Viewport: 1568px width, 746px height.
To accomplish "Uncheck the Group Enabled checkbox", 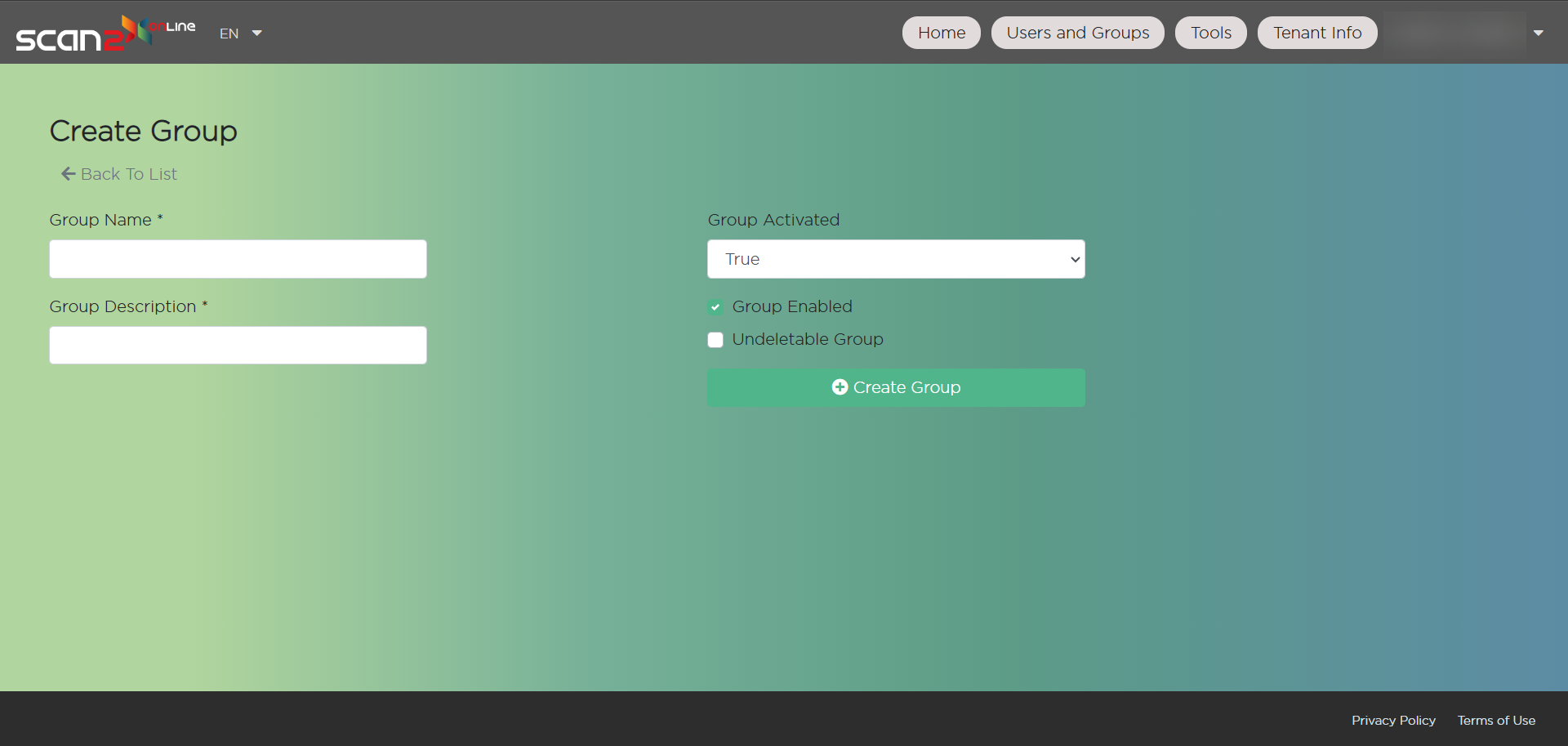I will click(x=715, y=307).
